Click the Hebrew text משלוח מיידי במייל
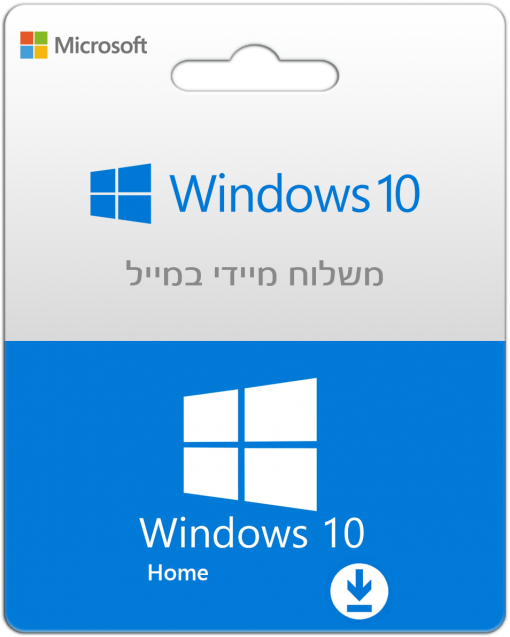Screen dimensions: 510x637 255,273
